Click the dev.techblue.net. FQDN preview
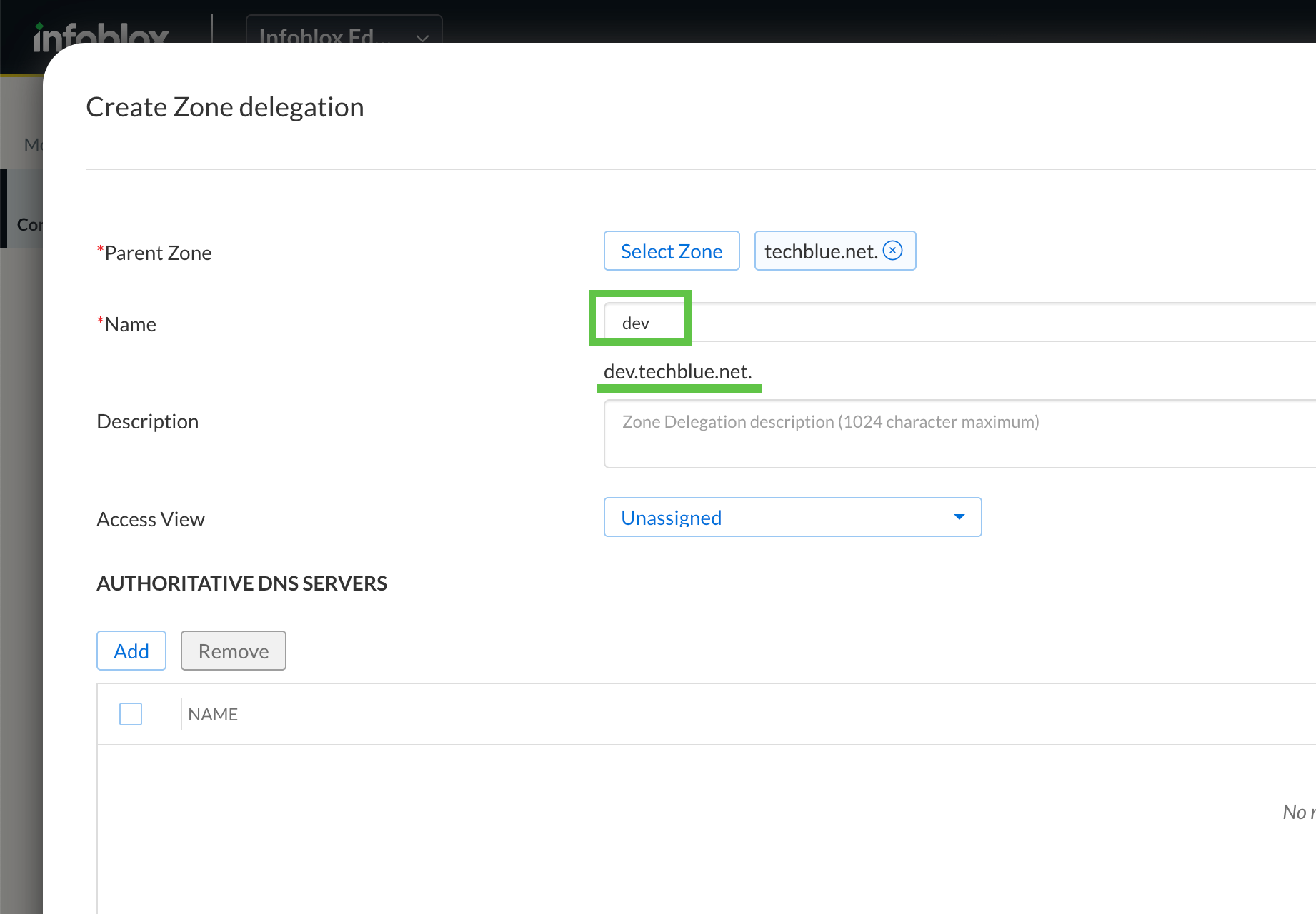This screenshot has width=1316, height=914. pyautogui.click(x=677, y=371)
